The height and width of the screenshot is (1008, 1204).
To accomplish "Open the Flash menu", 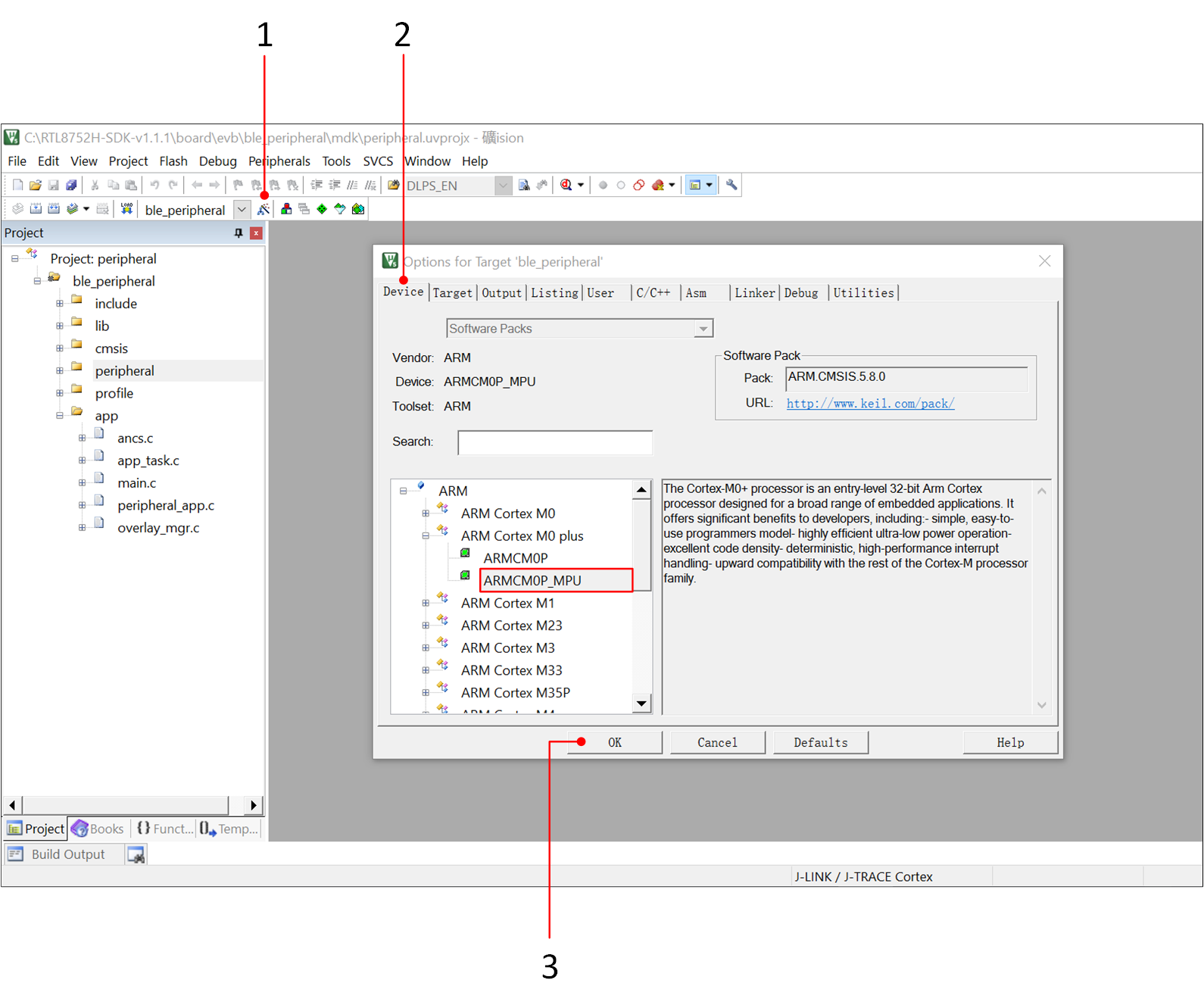I will (173, 161).
